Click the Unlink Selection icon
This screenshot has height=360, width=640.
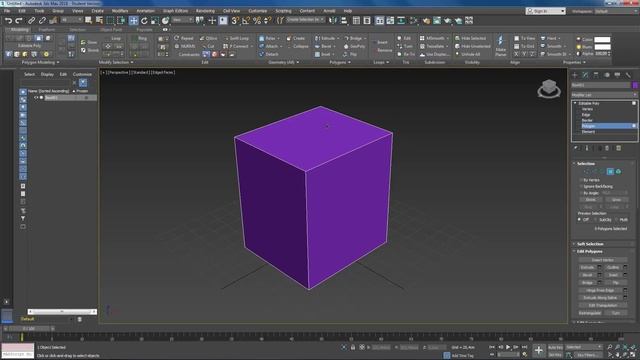tap(42, 20)
